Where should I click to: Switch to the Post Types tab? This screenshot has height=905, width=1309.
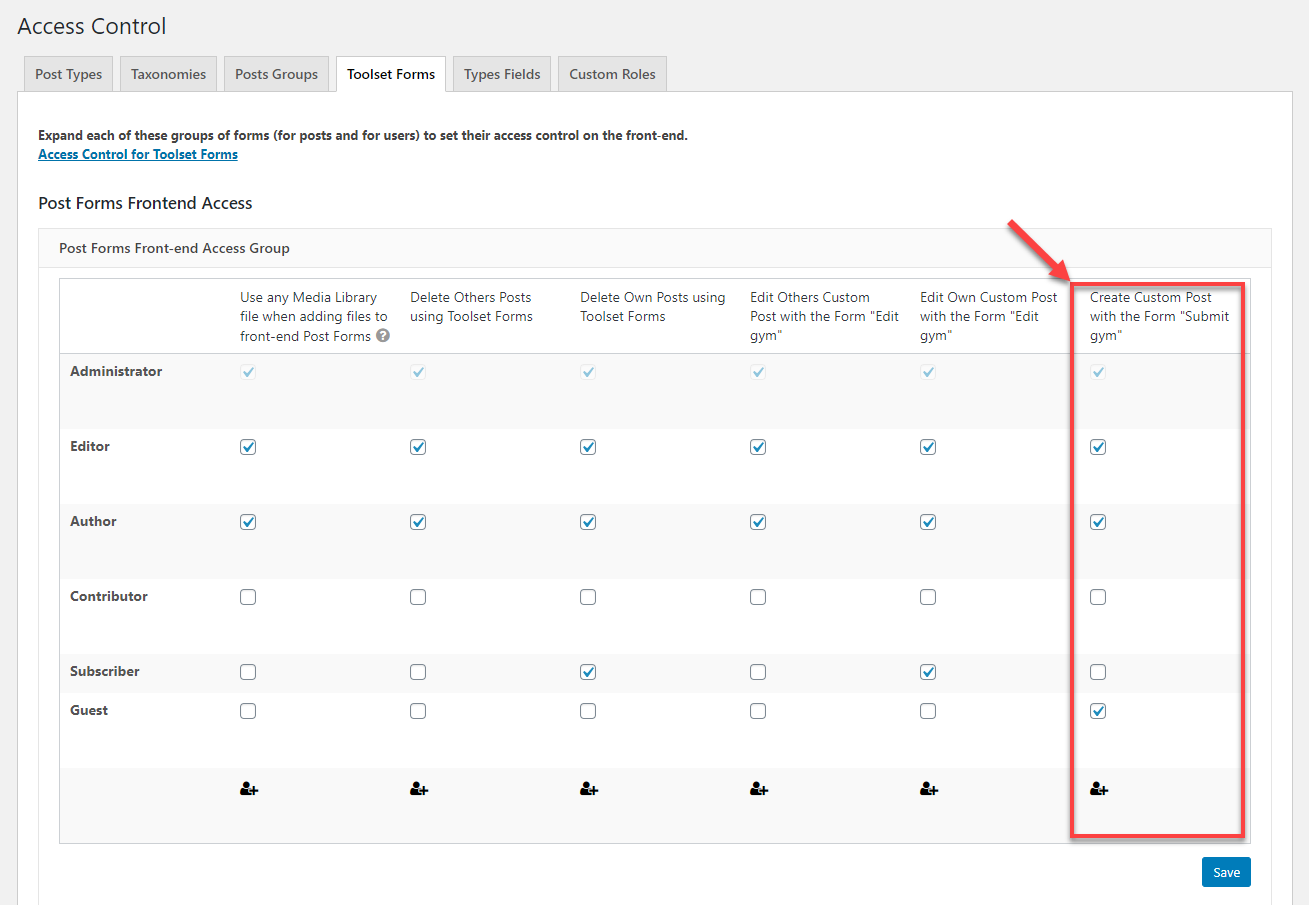67,73
